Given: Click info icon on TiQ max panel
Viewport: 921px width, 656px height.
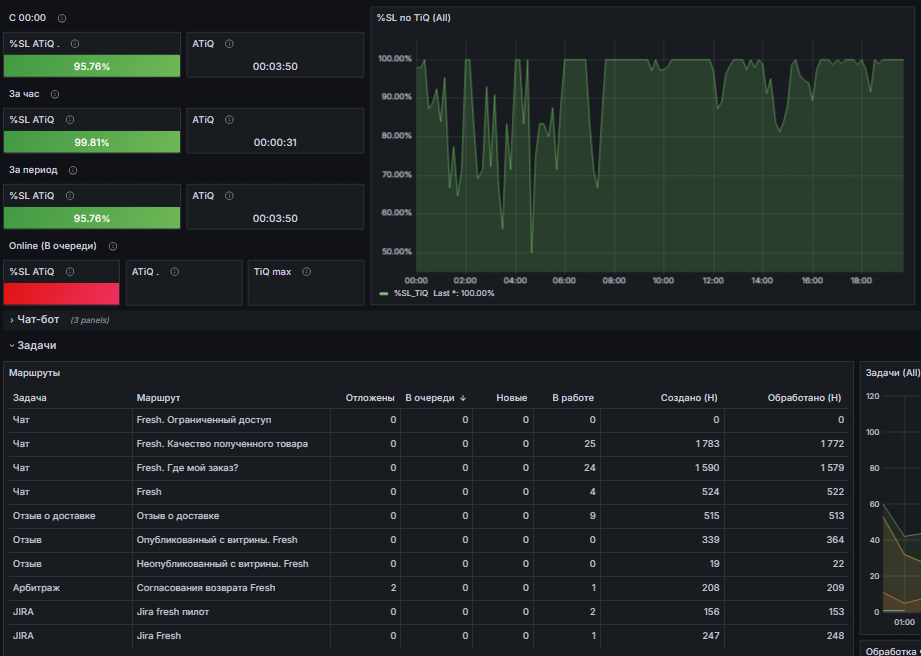Looking at the screenshot, I should pos(307,272).
